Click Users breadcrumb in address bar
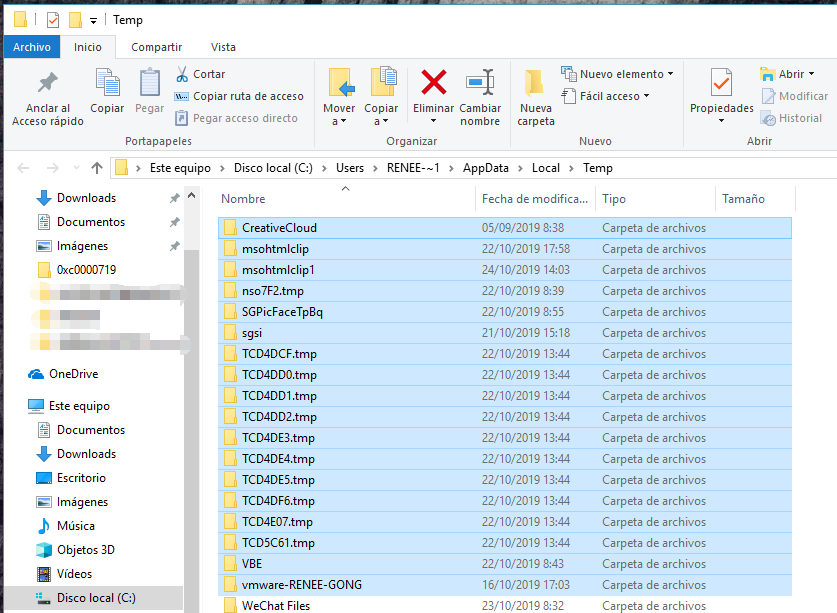Viewport: 837px width, 613px height. point(350,168)
